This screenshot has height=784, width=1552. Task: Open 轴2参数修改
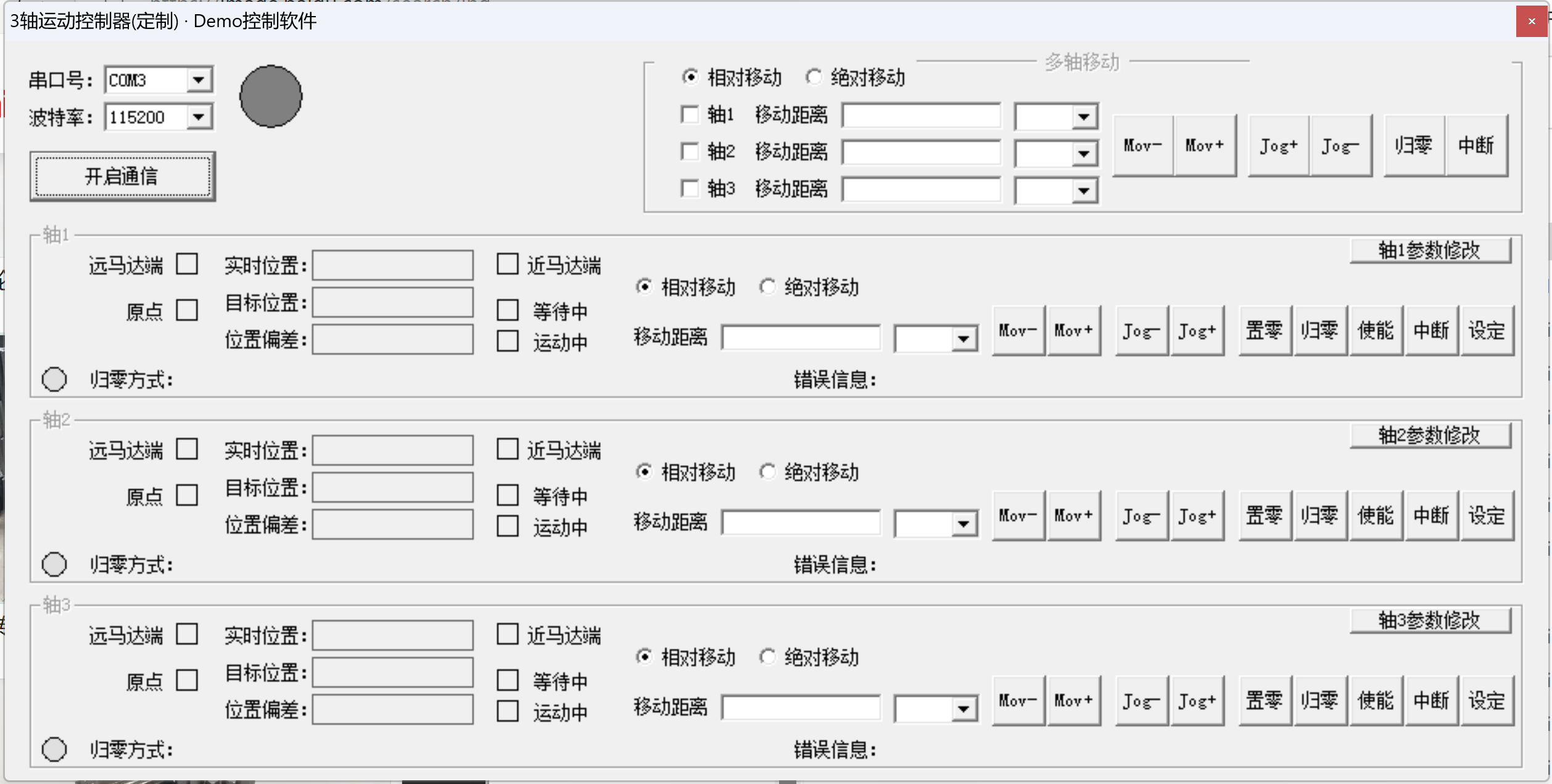click(x=1430, y=435)
